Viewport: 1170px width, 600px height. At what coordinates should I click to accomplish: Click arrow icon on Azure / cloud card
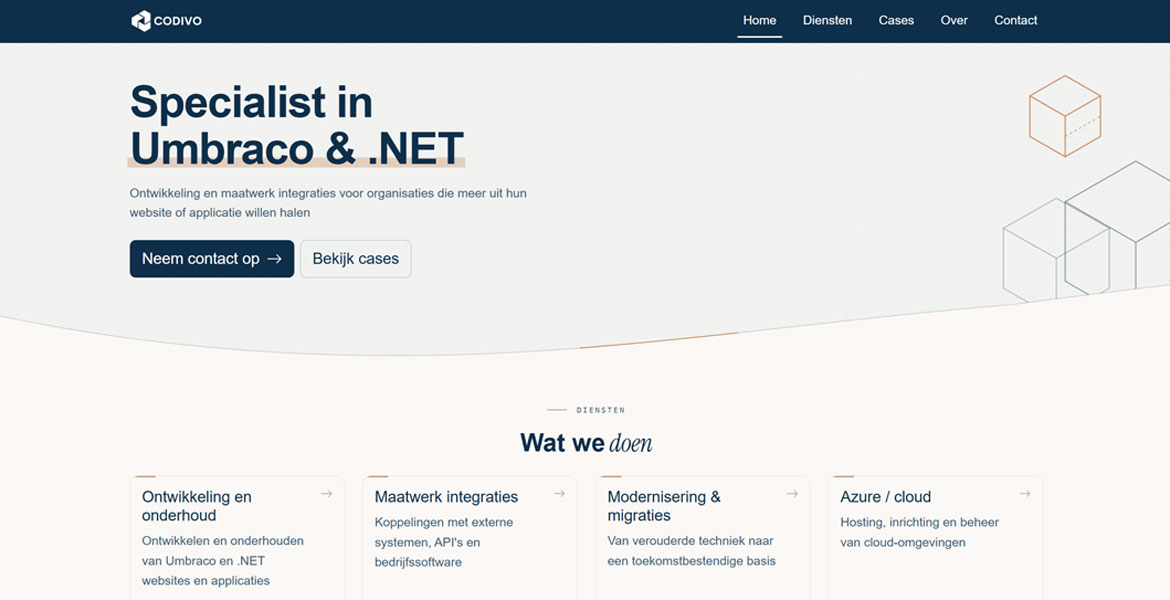point(1025,494)
